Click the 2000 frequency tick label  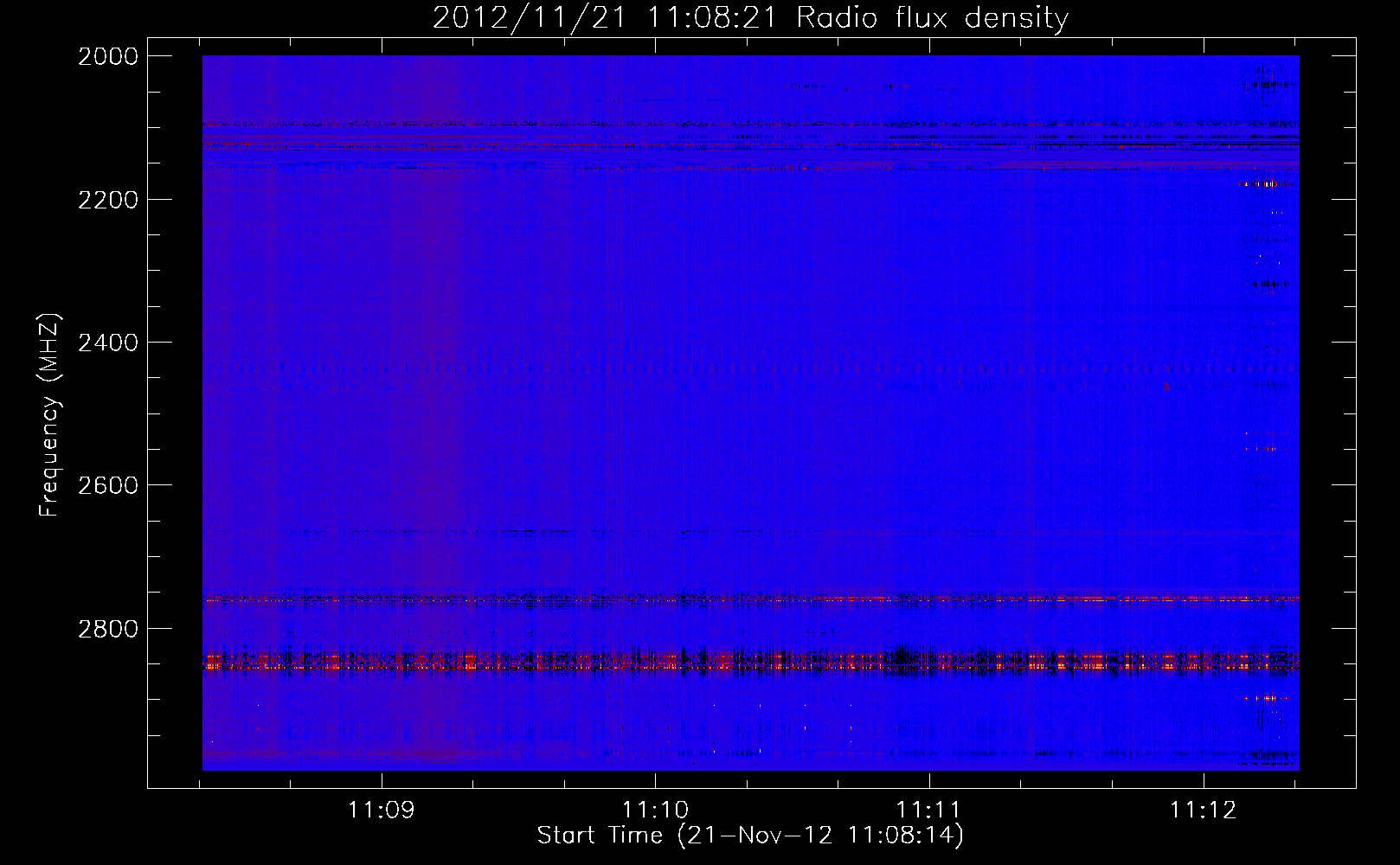point(108,56)
